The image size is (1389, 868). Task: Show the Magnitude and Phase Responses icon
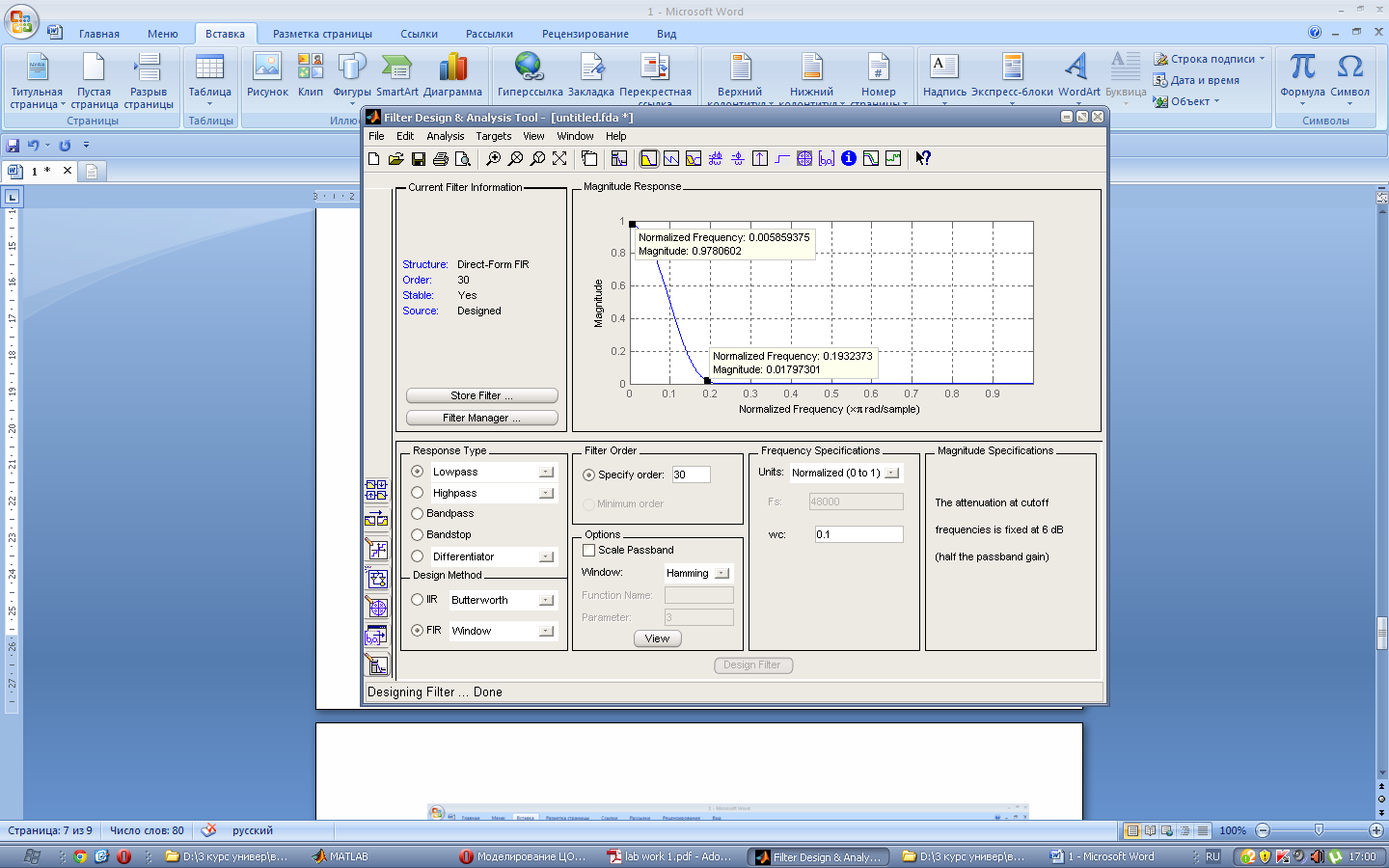[x=693, y=158]
